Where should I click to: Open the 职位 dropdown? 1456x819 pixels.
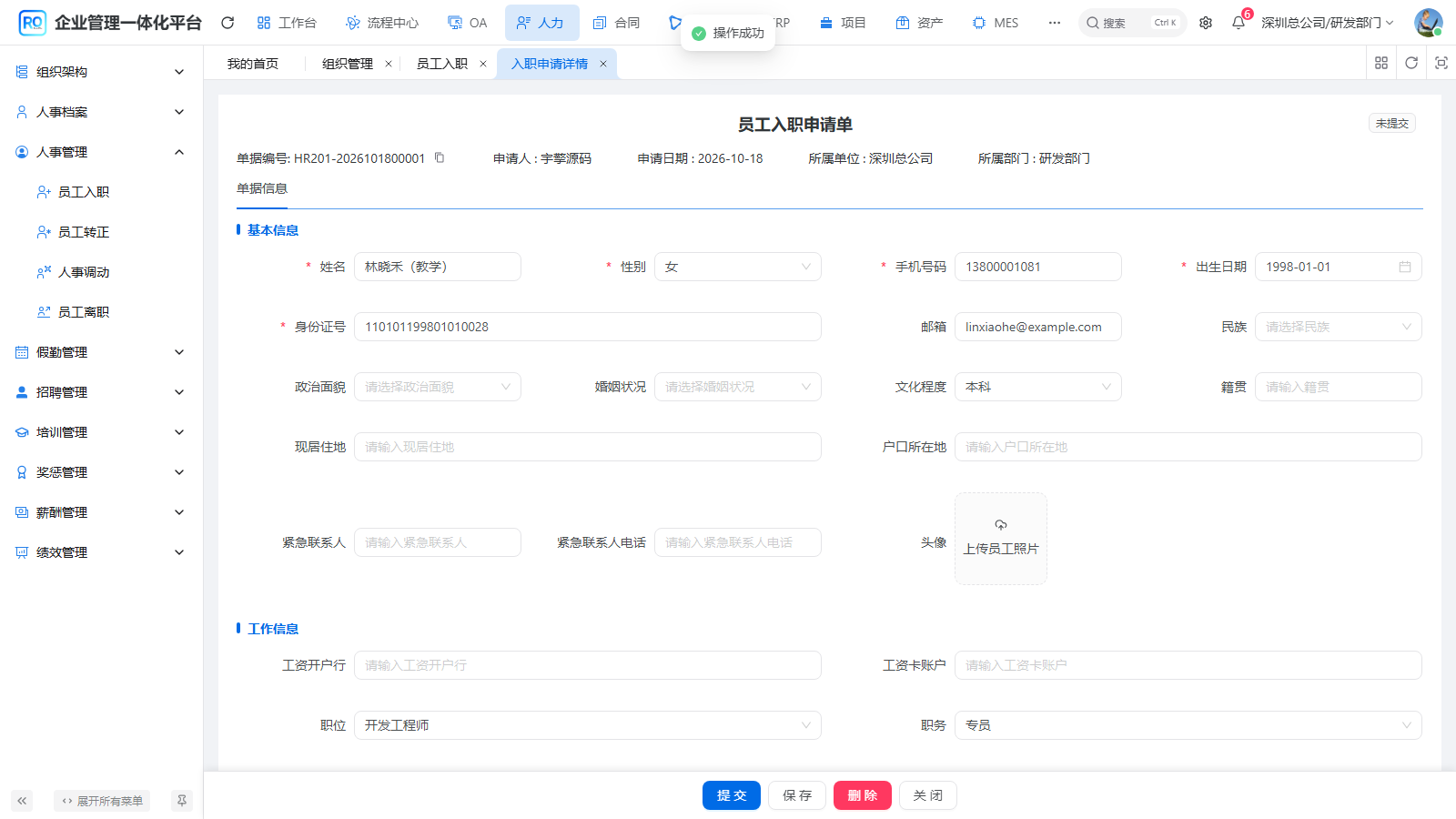(x=588, y=725)
